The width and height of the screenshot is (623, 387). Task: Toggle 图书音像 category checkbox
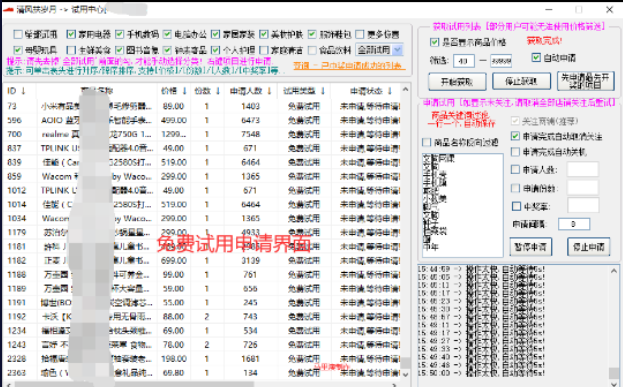[x=119, y=50]
